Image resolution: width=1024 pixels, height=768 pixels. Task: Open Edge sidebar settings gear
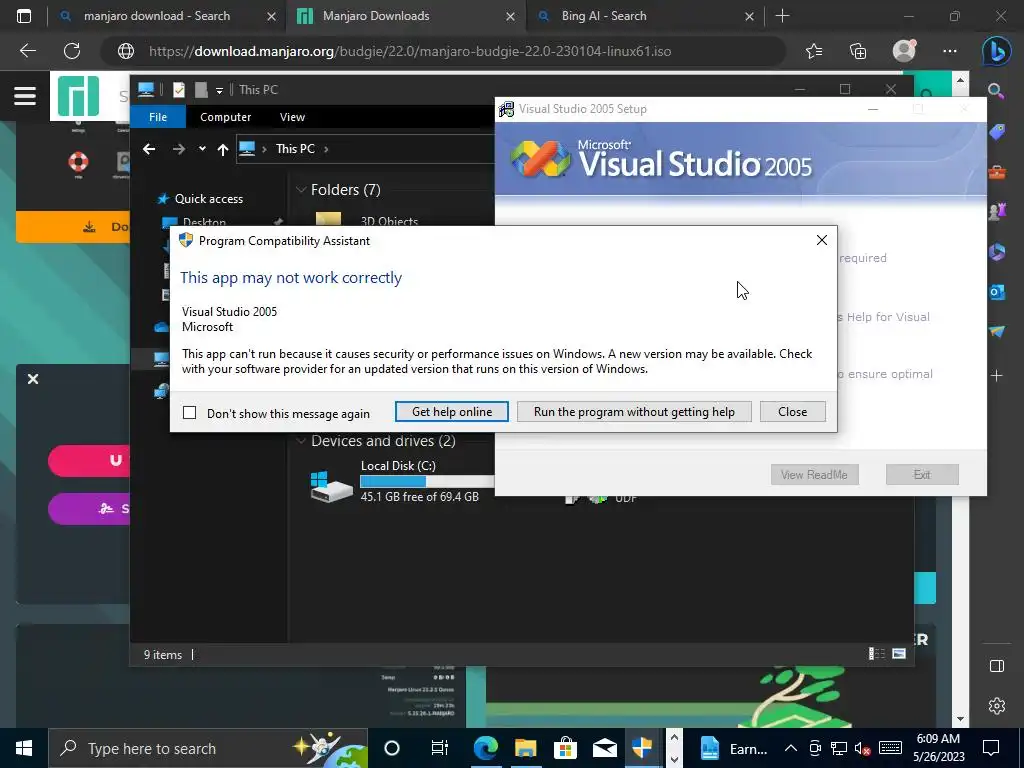click(997, 706)
